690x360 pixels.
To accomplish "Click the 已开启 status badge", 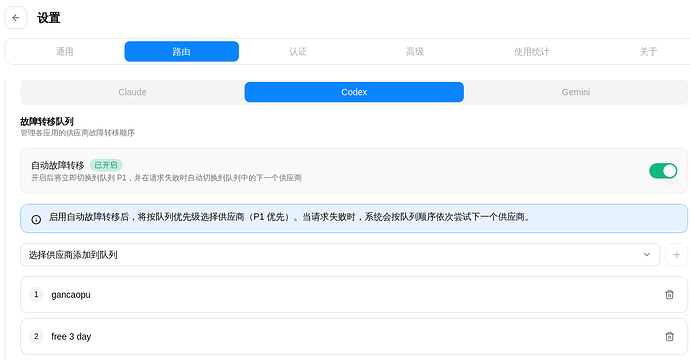I will coord(106,165).
